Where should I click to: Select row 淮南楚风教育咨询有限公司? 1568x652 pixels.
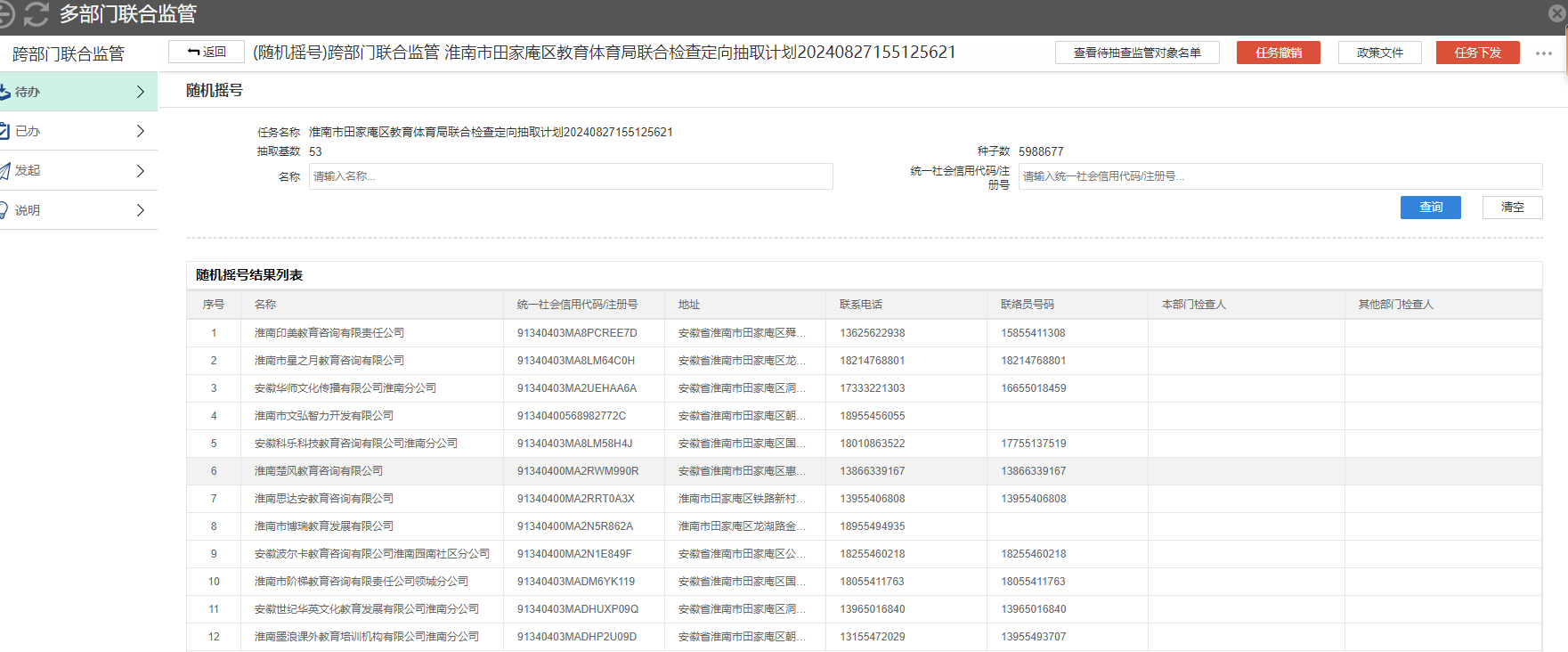864,471
